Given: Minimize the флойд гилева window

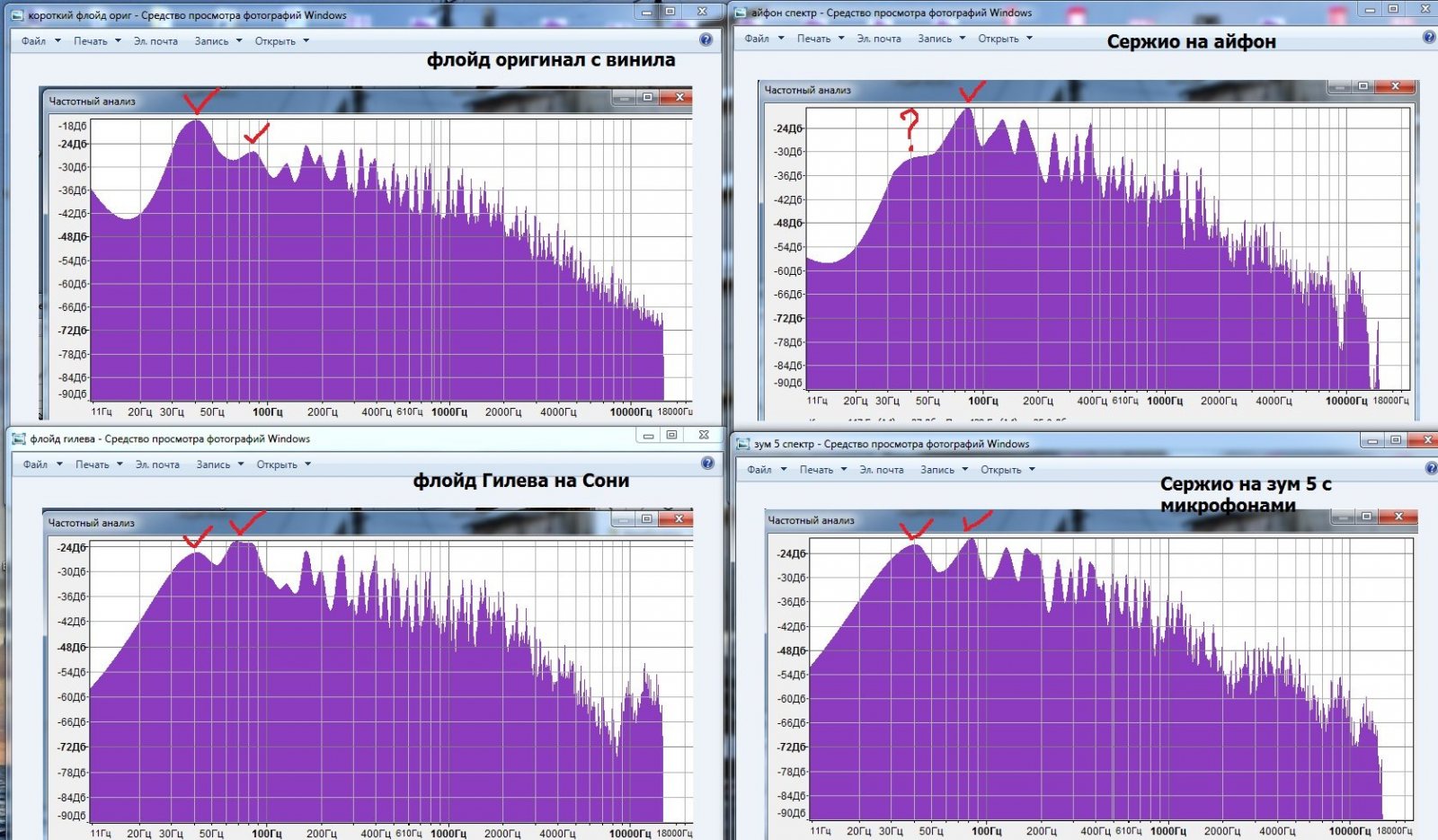Looking at the screenshot, I should [648, 435].
